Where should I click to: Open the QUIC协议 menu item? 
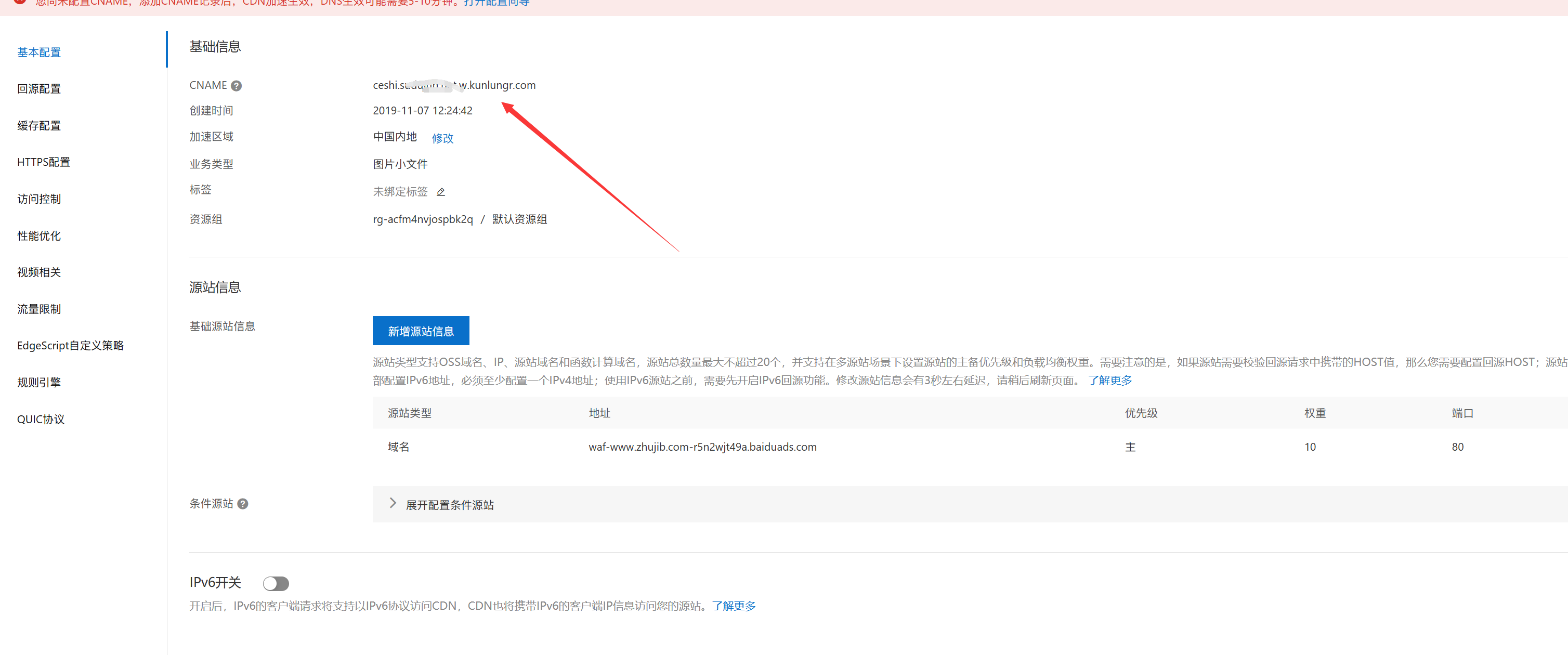pyautogui.click(x=41, y=420)
